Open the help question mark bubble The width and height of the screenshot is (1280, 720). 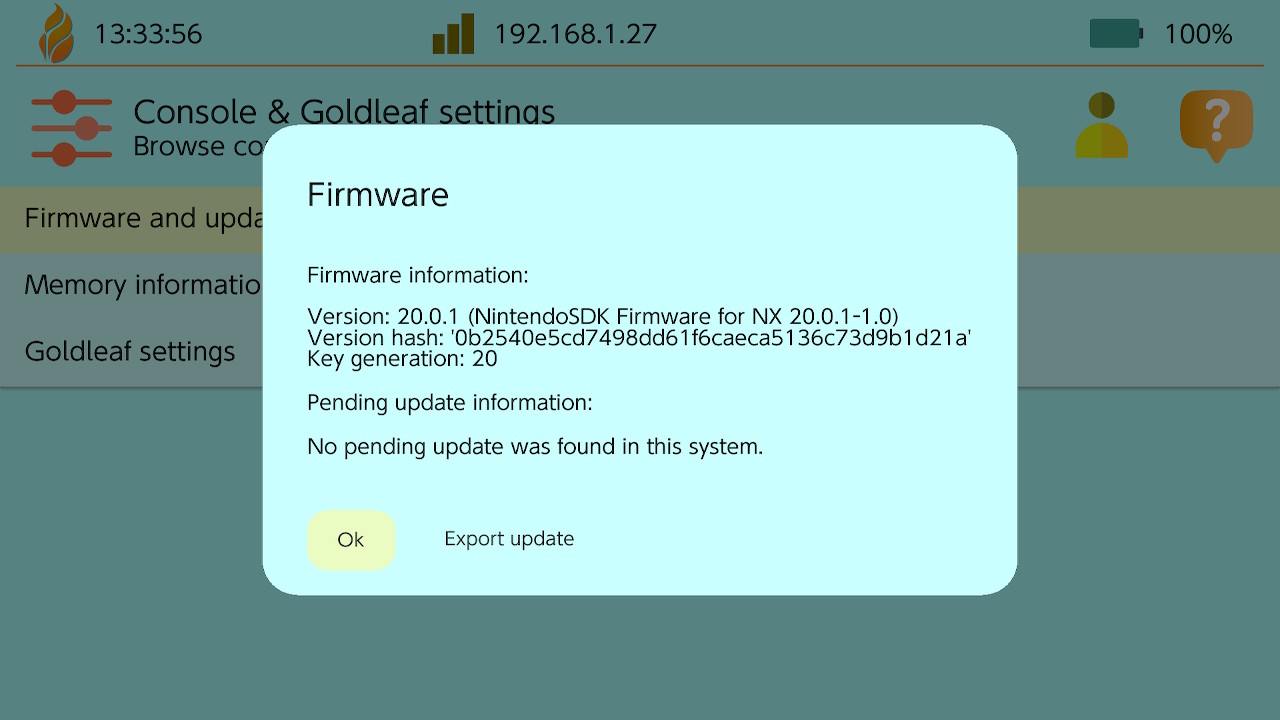pos(1216,125)
